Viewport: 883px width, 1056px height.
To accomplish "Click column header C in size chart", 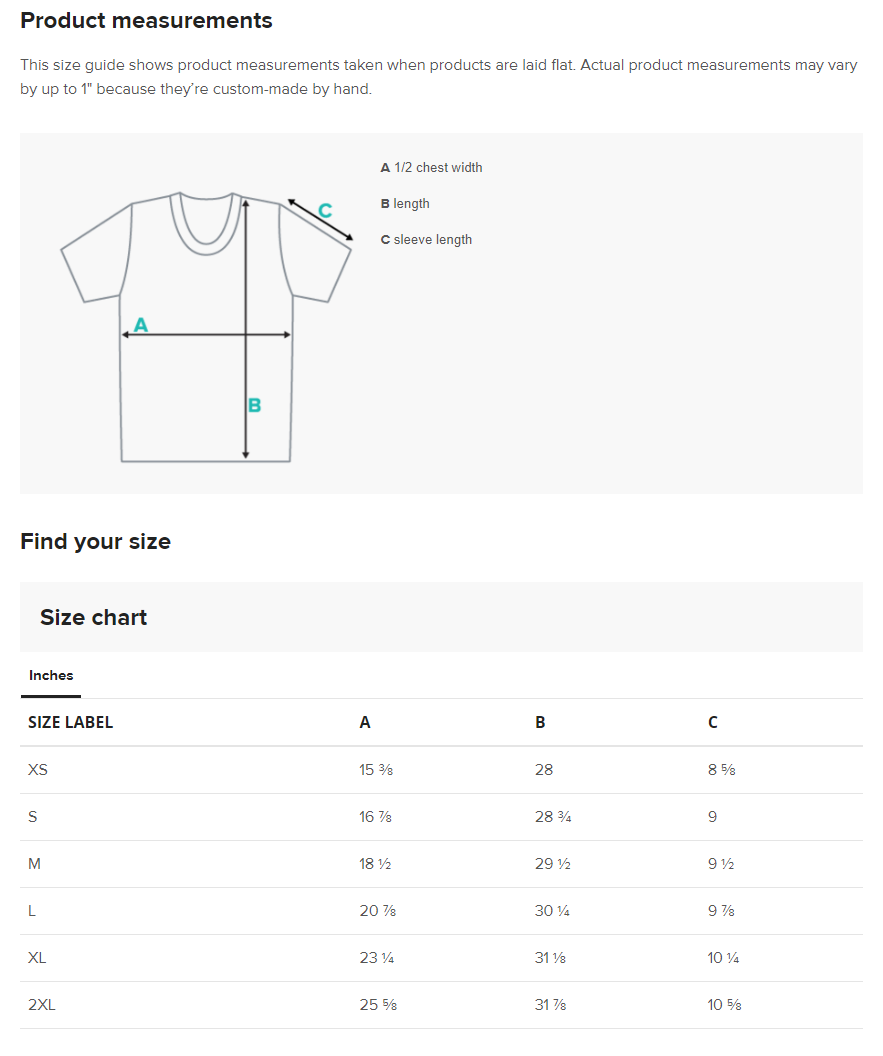I will pyautogui.click(x=713, y=722).
